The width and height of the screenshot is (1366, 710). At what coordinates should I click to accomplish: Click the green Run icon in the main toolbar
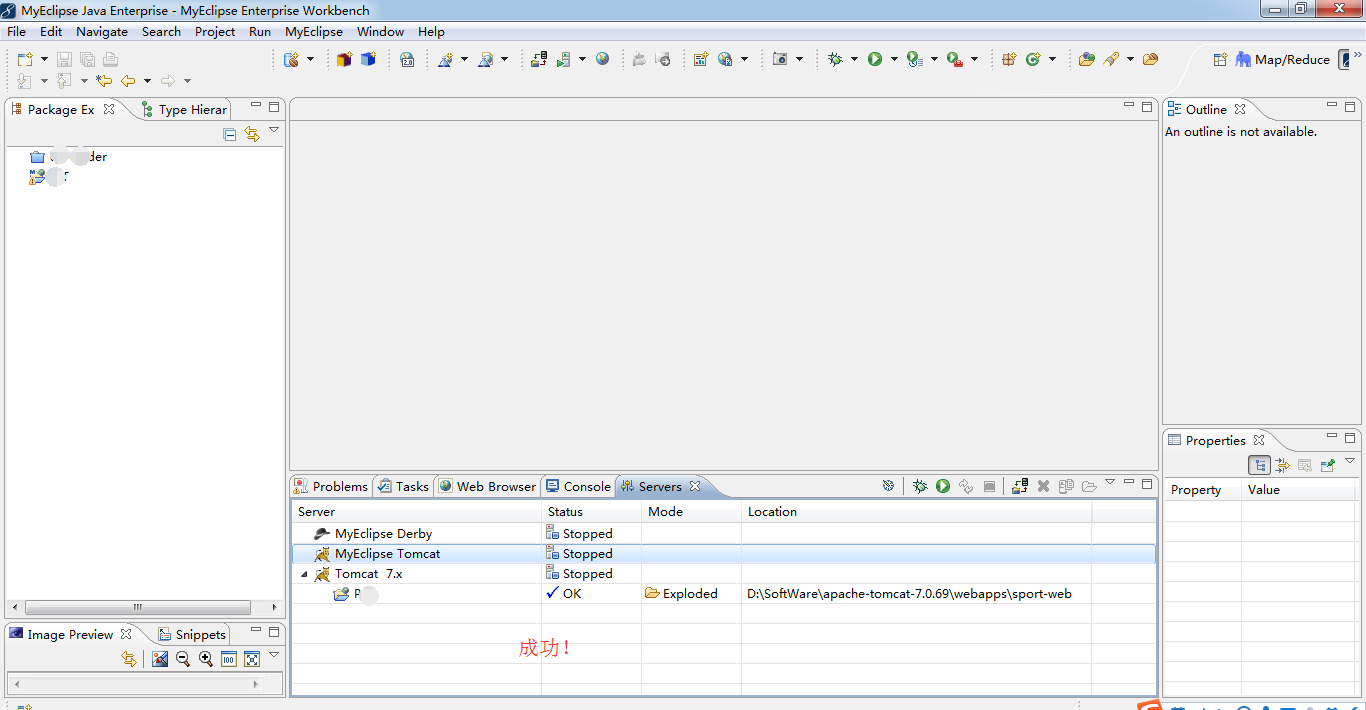[x=875, y=60]
